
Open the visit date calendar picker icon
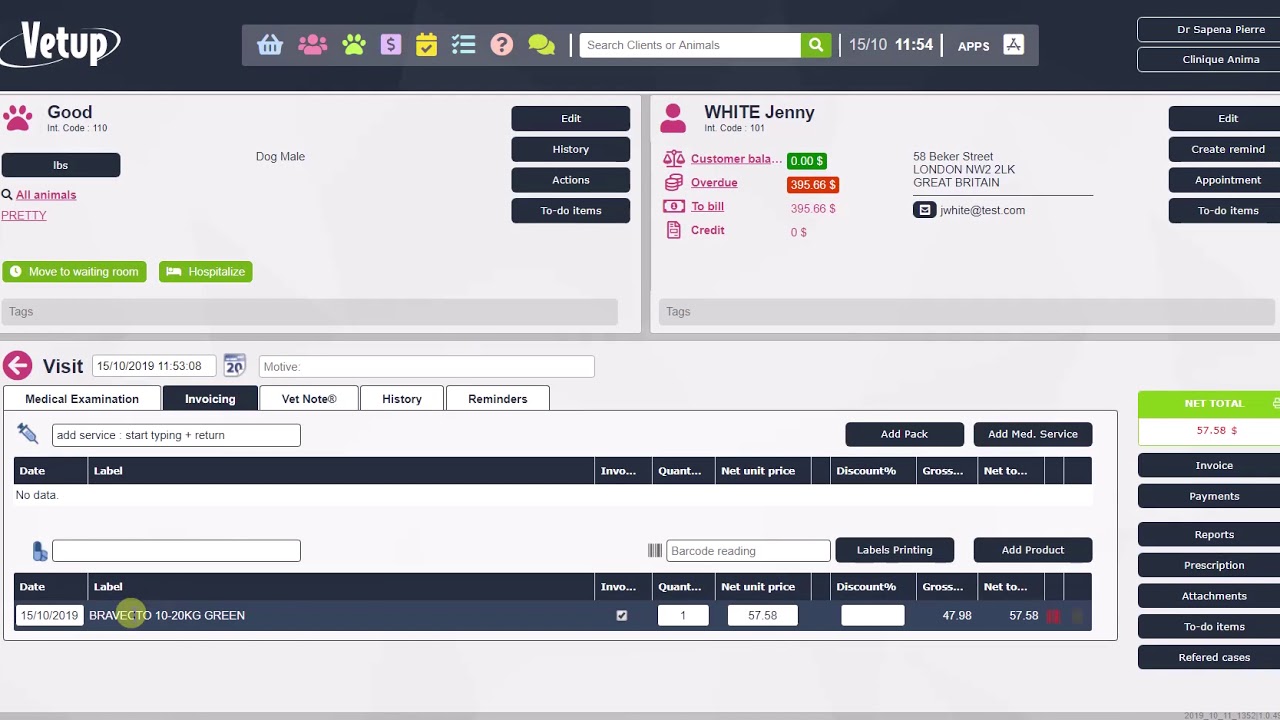(234, 366)
